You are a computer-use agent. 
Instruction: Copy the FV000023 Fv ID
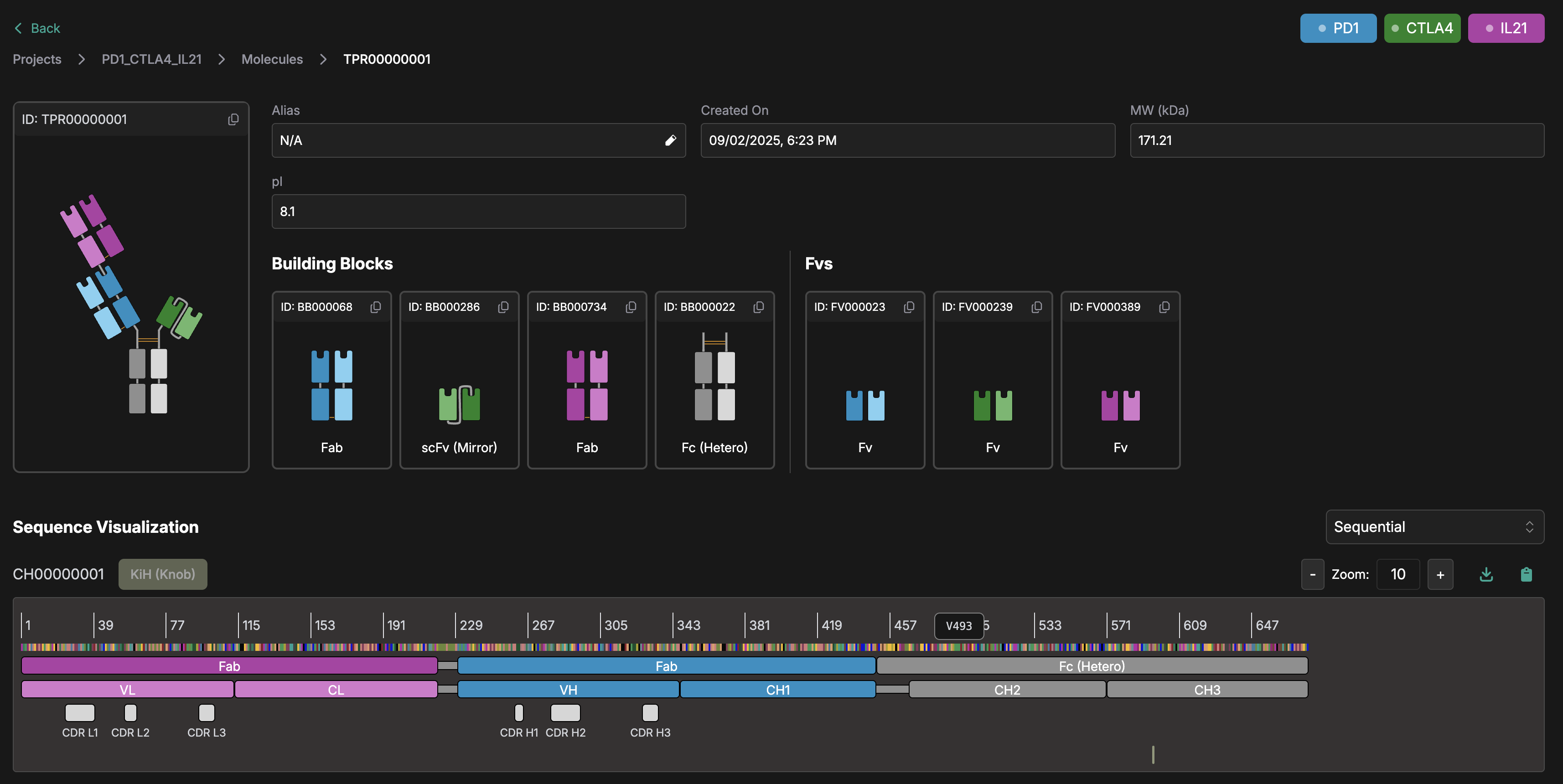908,307
